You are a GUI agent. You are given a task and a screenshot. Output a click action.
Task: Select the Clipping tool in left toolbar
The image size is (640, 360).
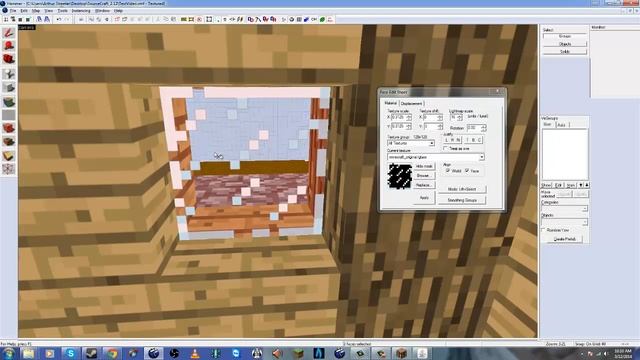(9, 156)
